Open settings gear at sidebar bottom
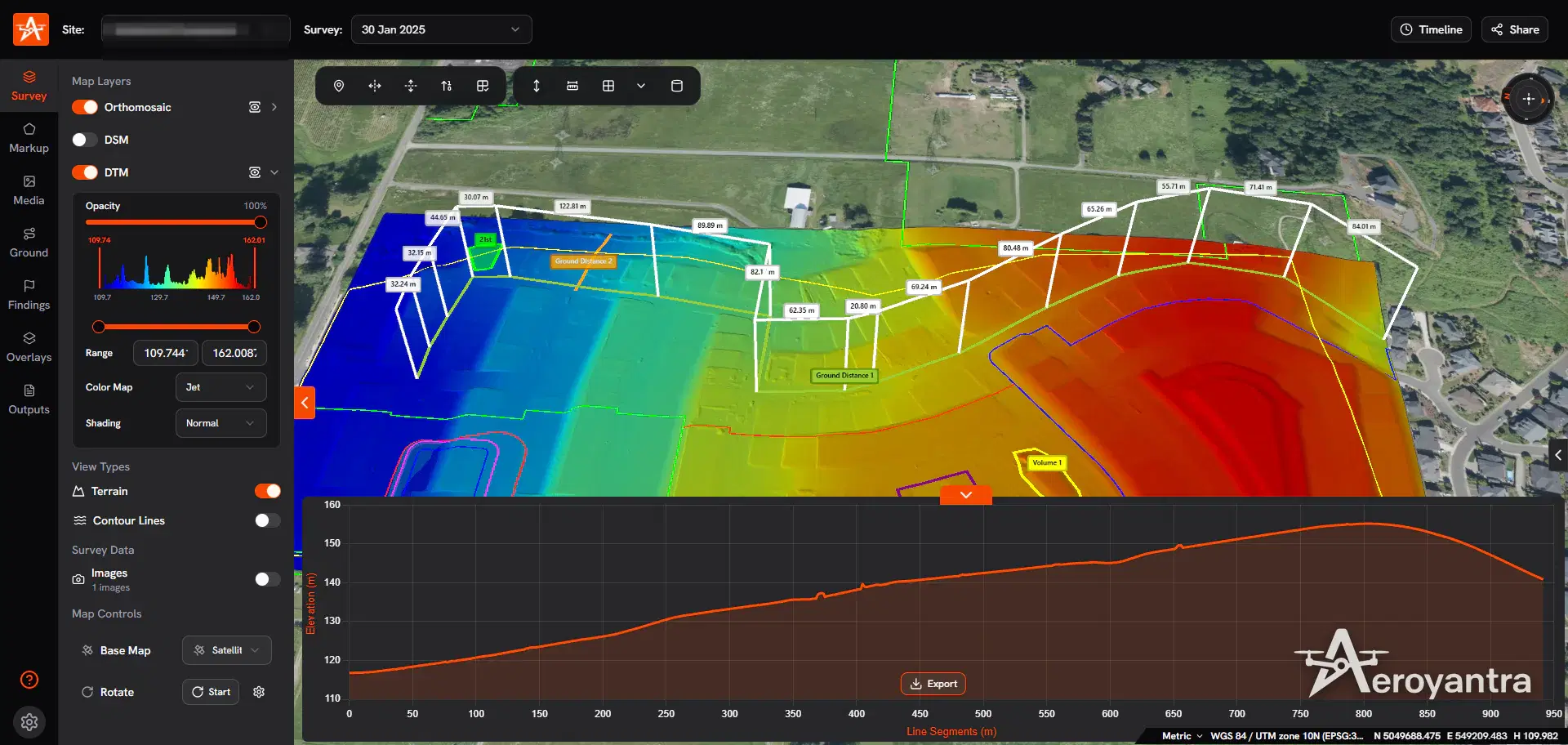This screenshot has width=1568, height=745. (29, 722)
